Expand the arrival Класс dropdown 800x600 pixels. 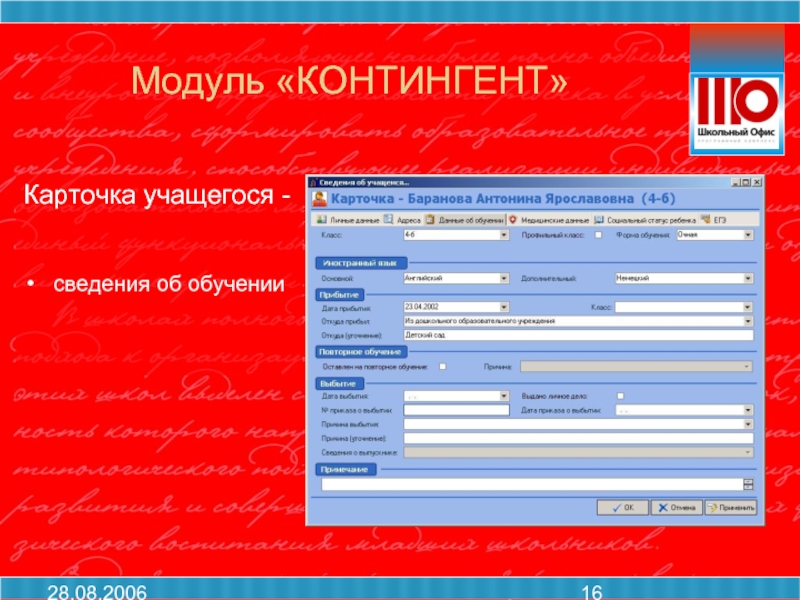(748, 307)
